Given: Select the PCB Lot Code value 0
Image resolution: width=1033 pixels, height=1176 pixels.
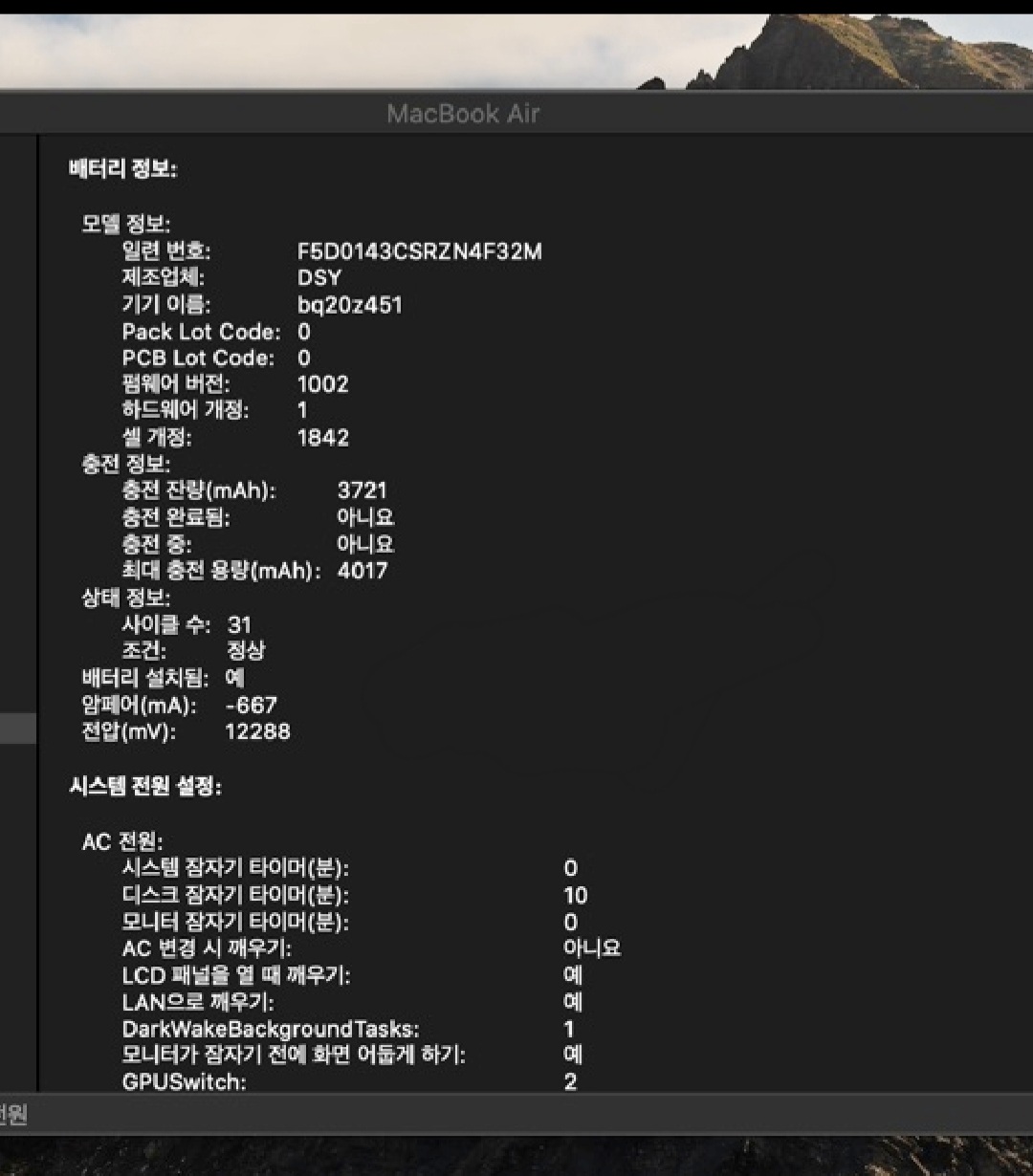Looking at the screenshot, I should (304, 359).
